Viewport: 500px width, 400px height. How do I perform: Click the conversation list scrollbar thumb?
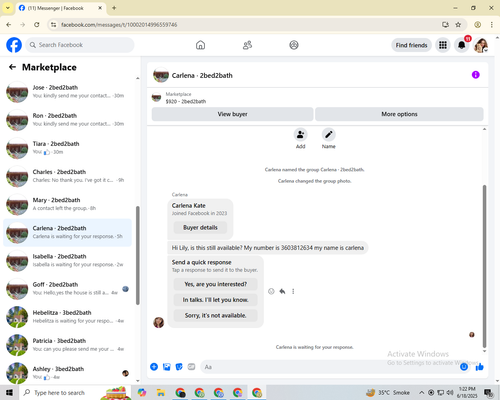coord(138,255)
